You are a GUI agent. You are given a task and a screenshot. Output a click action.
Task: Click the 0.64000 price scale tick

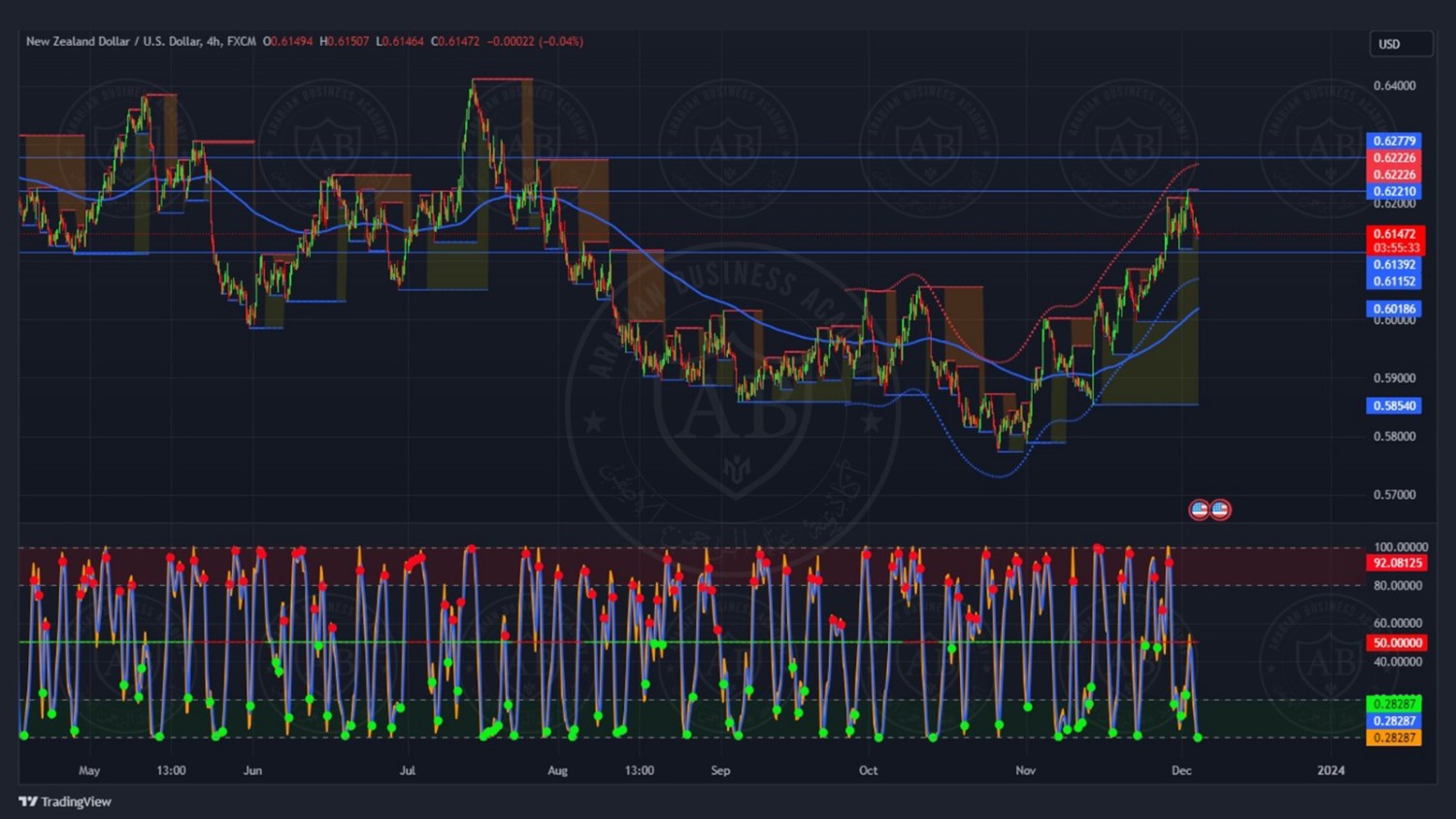[1394, 85]
